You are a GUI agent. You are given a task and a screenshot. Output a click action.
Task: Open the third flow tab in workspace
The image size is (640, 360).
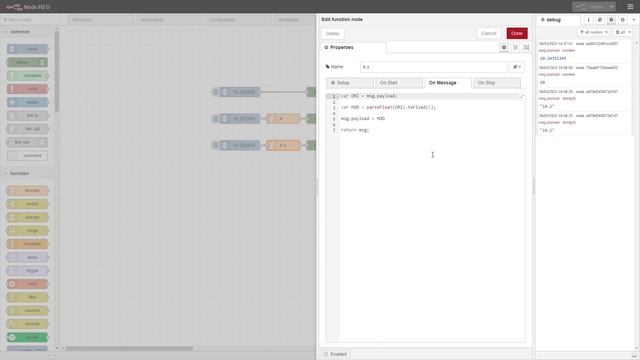tap(239, 20)
